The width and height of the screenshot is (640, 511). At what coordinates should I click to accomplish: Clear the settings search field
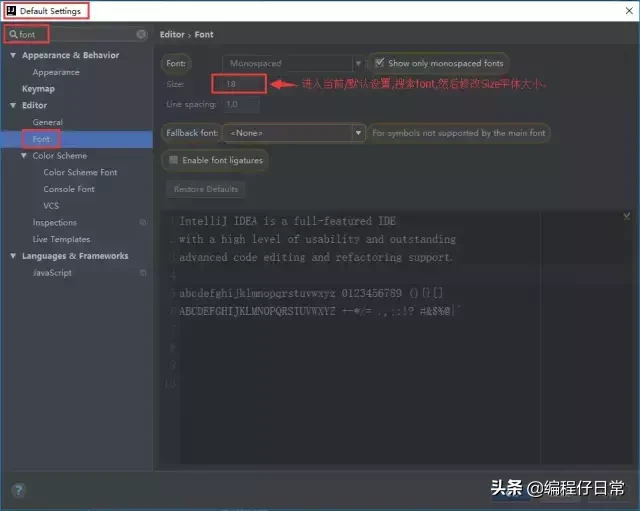pyautogui.click(x=141, y=34)
